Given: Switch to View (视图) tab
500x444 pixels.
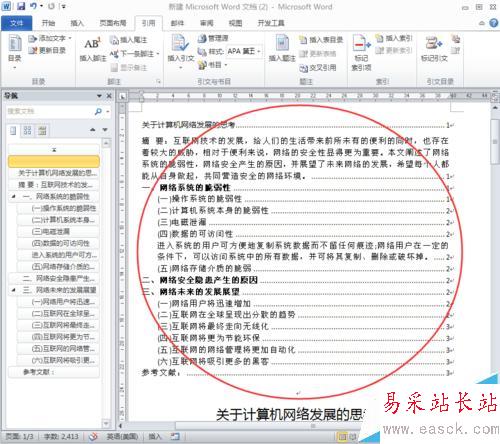Looking at the screenshot, I should pyautogui.click(x=235, y=23).
